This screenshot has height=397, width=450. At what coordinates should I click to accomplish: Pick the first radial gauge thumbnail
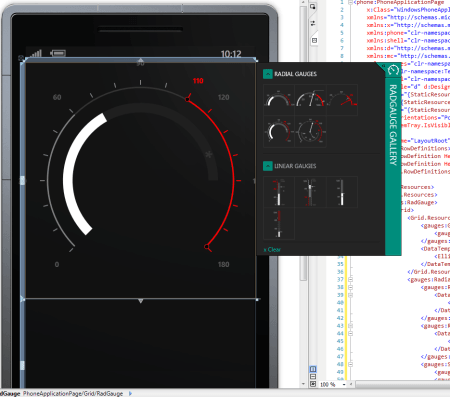pyautogui.click(x=279, y=100)
